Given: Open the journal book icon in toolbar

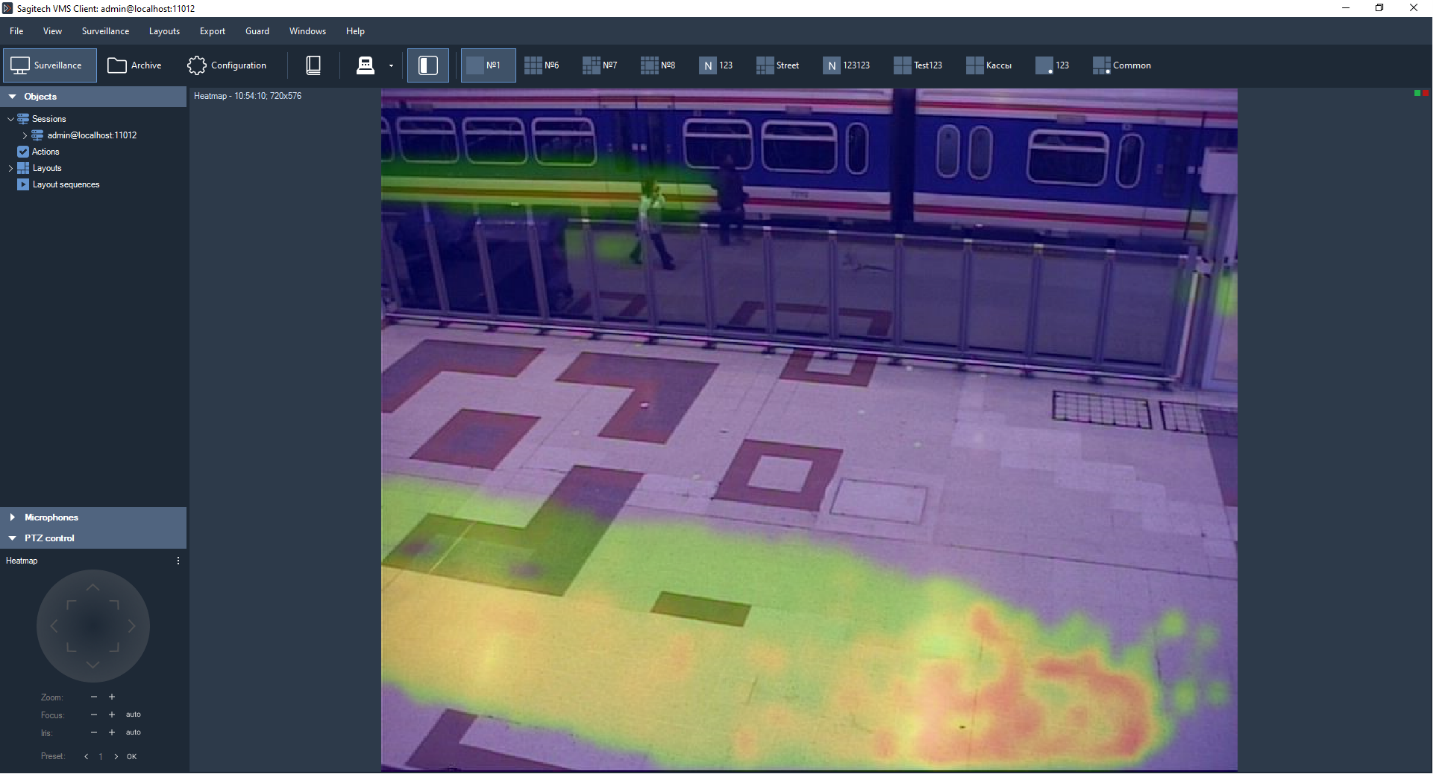Looking at the screenshot, I should point(313,66).
